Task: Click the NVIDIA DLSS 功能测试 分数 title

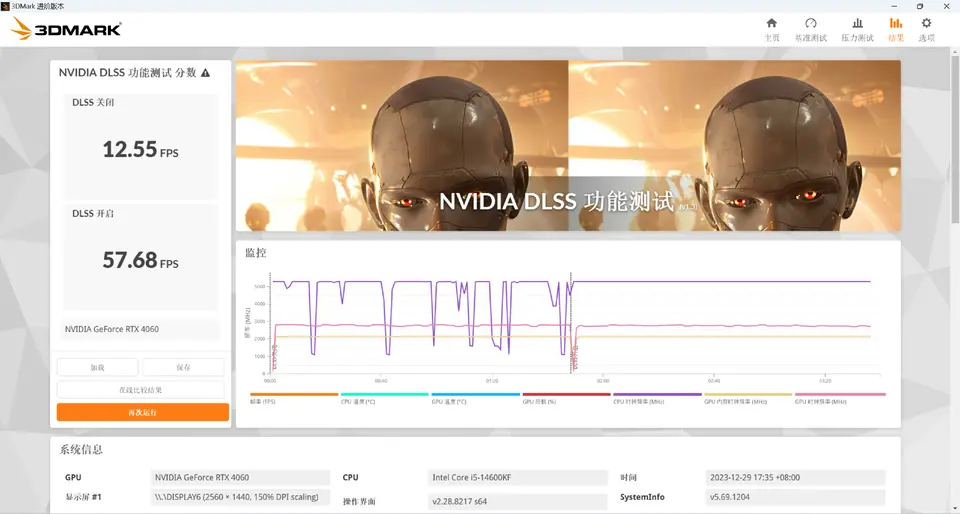Action: 127,72
